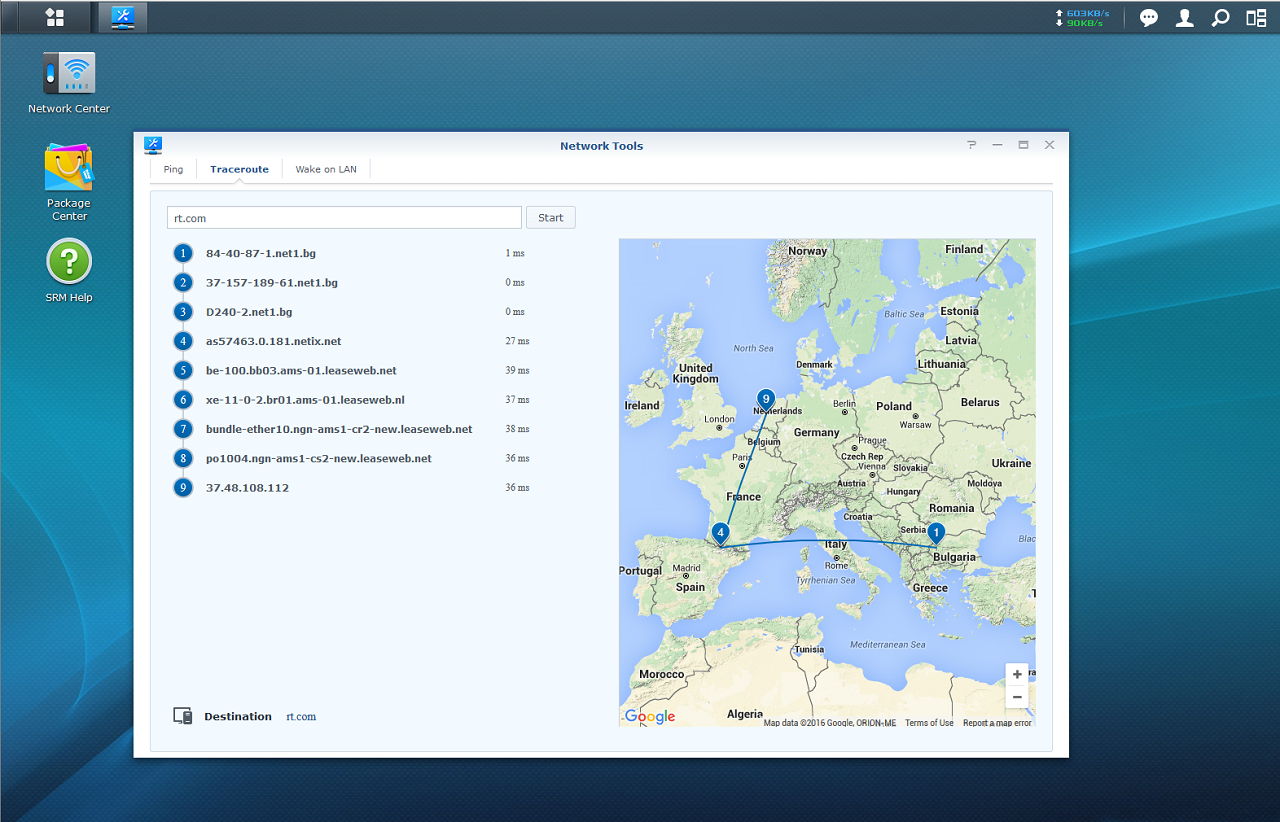Click hostname 37-157-189-61.net1.bg
Screen dimensions: 1280x822
[x=272, y=283]
